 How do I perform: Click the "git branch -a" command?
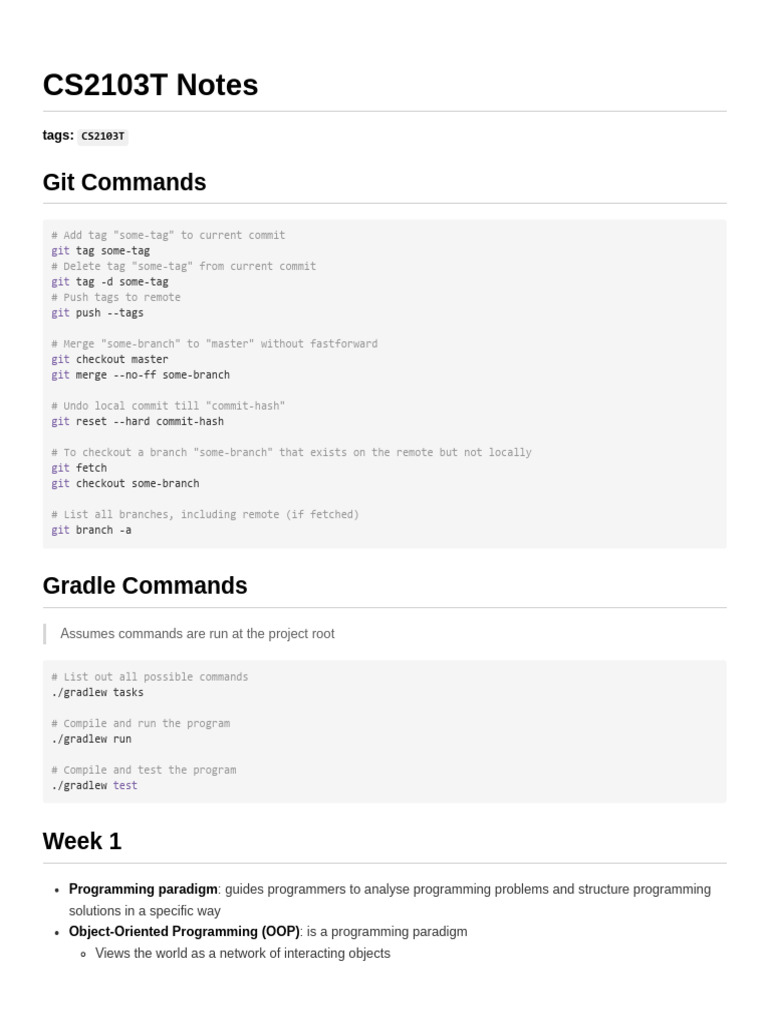(x=91, y=530)
